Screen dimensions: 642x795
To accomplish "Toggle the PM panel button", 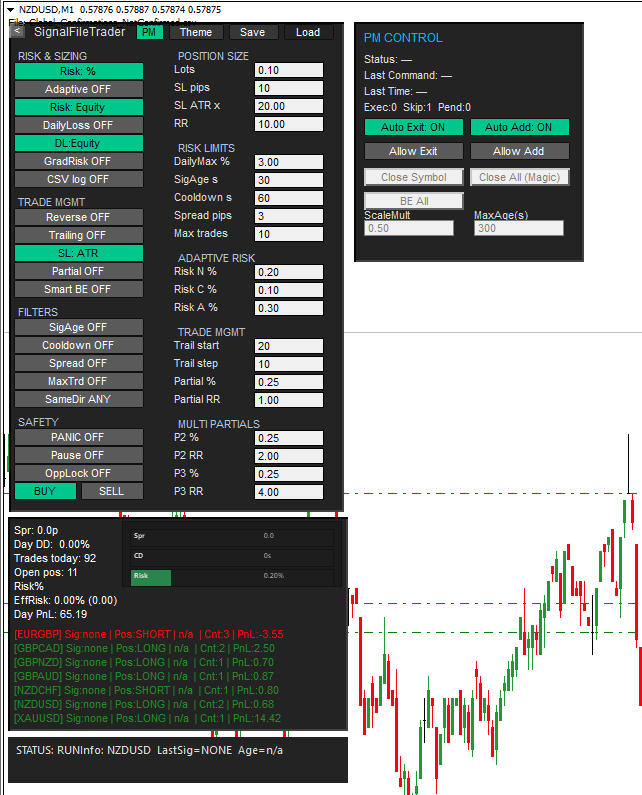I will pyautogui.click(x=150, y=32).
